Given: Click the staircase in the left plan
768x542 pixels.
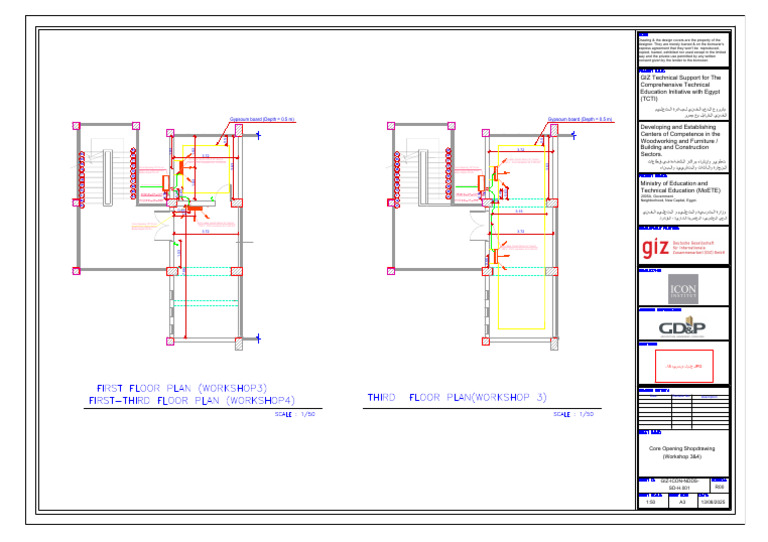Looking at the screenshot, I should tap(107, 177).
